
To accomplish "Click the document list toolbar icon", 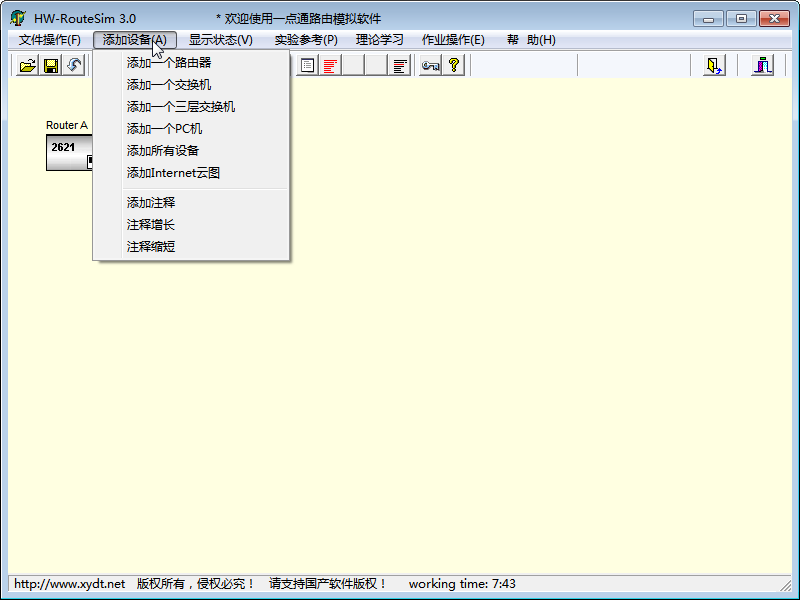I will point(307,65).
